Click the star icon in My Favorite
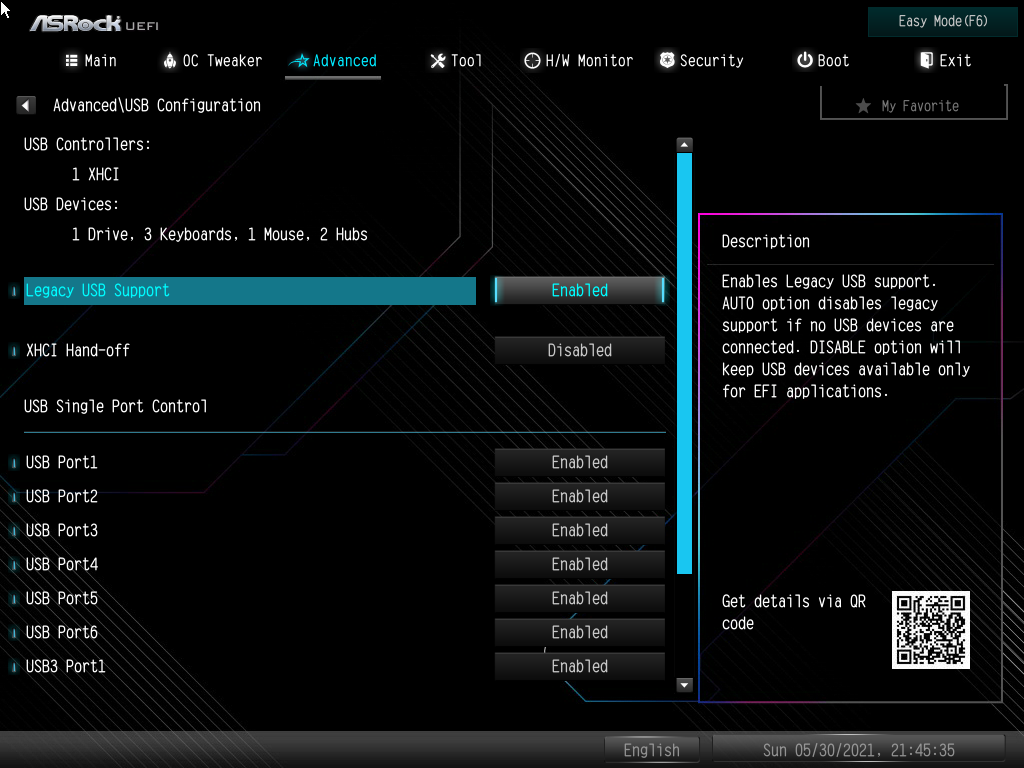 pos(863,106)
